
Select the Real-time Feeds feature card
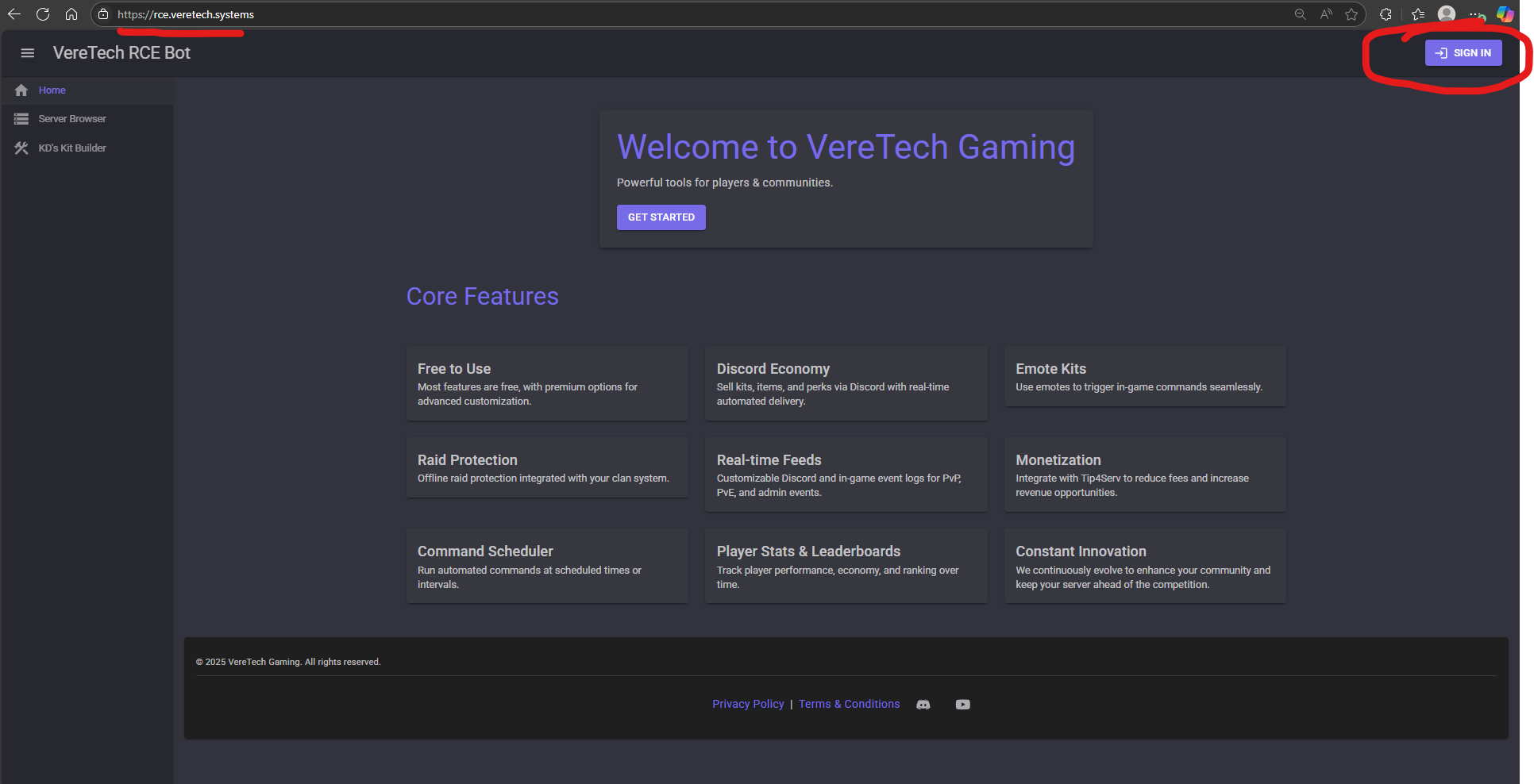click(846, 475)
